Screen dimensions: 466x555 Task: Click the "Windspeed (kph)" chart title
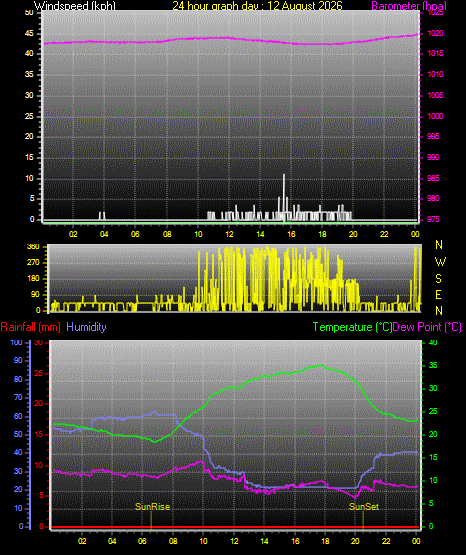coord(75,6)
